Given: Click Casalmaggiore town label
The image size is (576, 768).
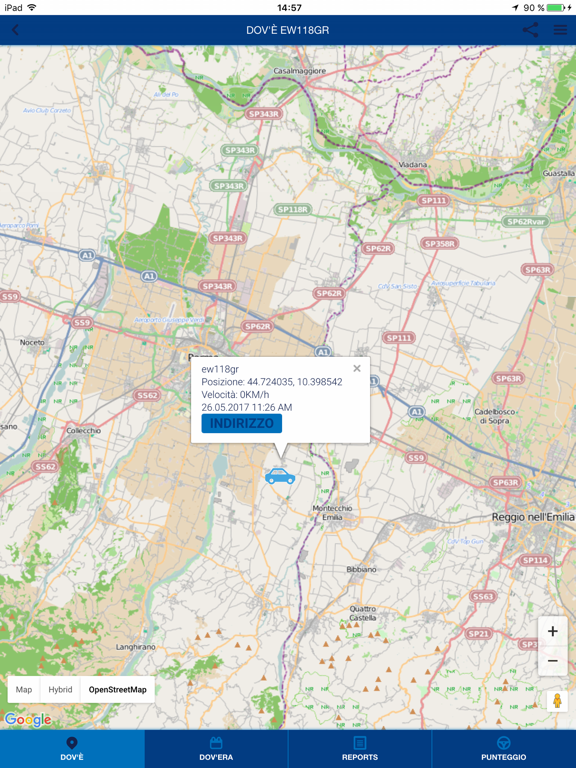Looking at the screenshot, I should (299, 71).
